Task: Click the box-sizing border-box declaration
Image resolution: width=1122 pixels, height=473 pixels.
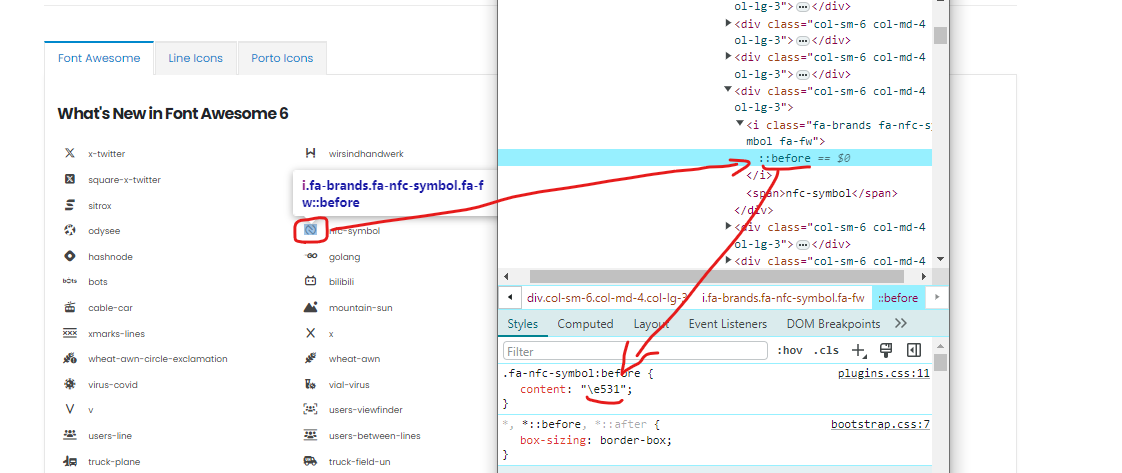Action: pyautogui.click(x=596, y=440)
